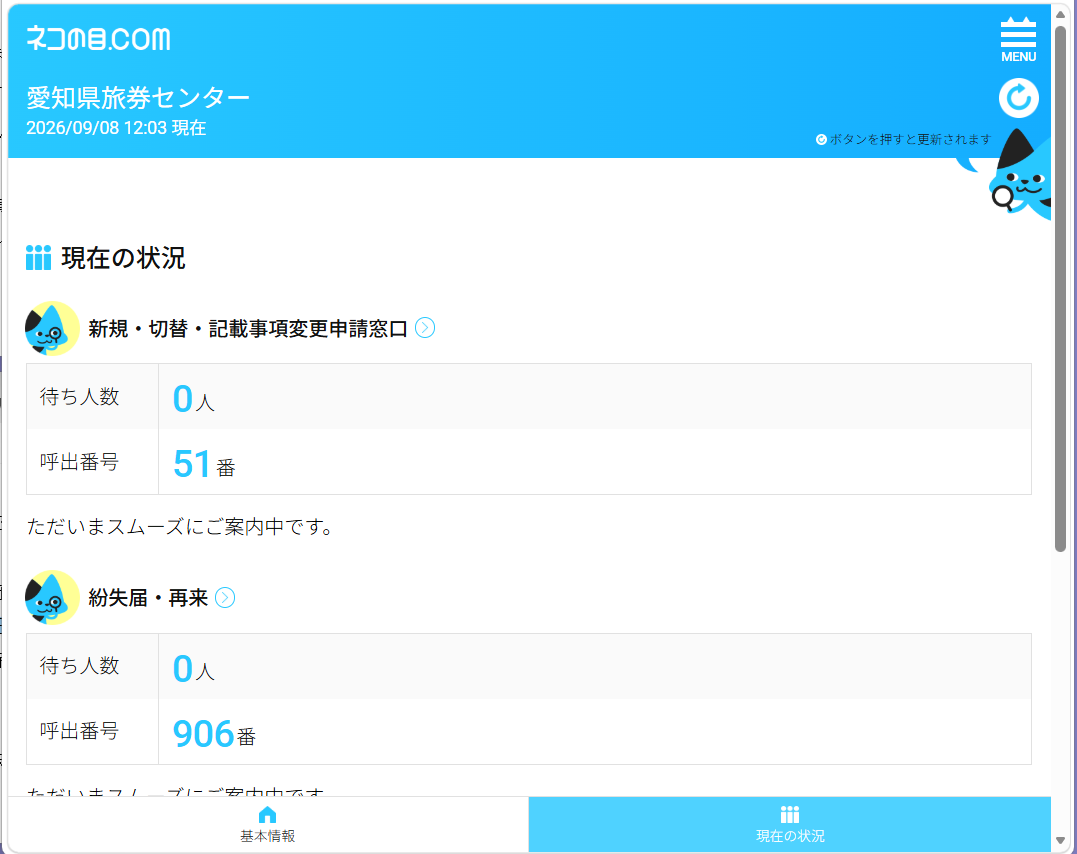Click 呼出番号 label in 新規・切替 table
The height and width of the screenshot is (854, 1077).
(x=80, y=462)
